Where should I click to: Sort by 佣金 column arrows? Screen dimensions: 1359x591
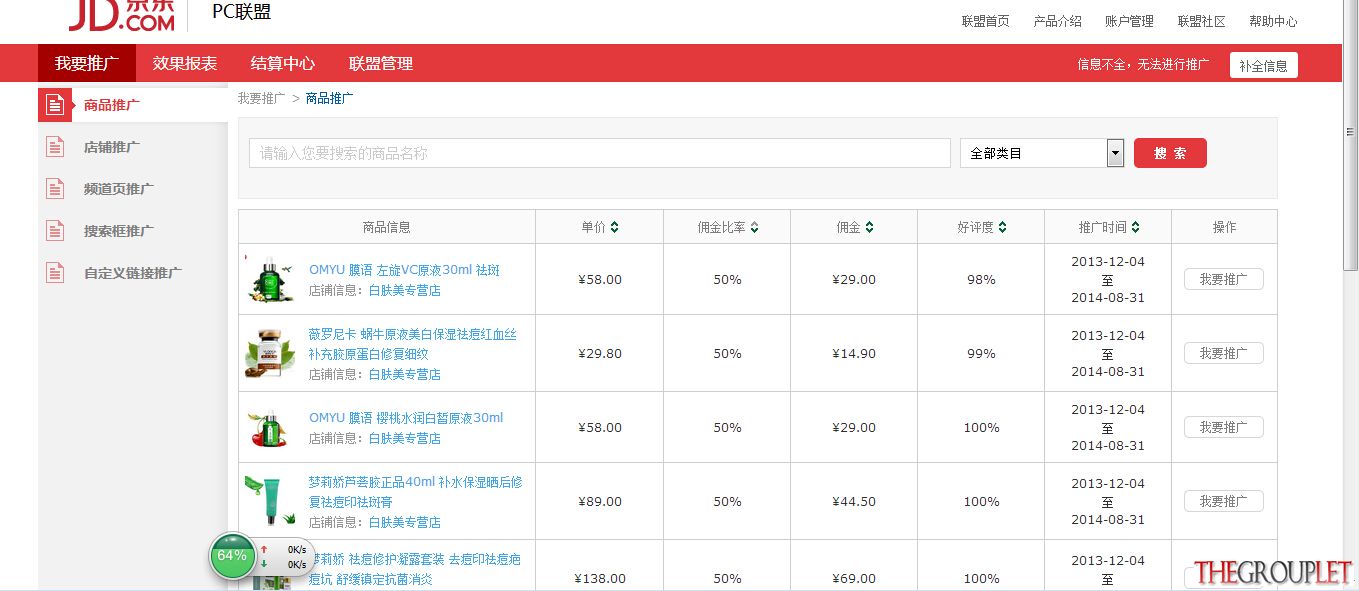(870, 228)
